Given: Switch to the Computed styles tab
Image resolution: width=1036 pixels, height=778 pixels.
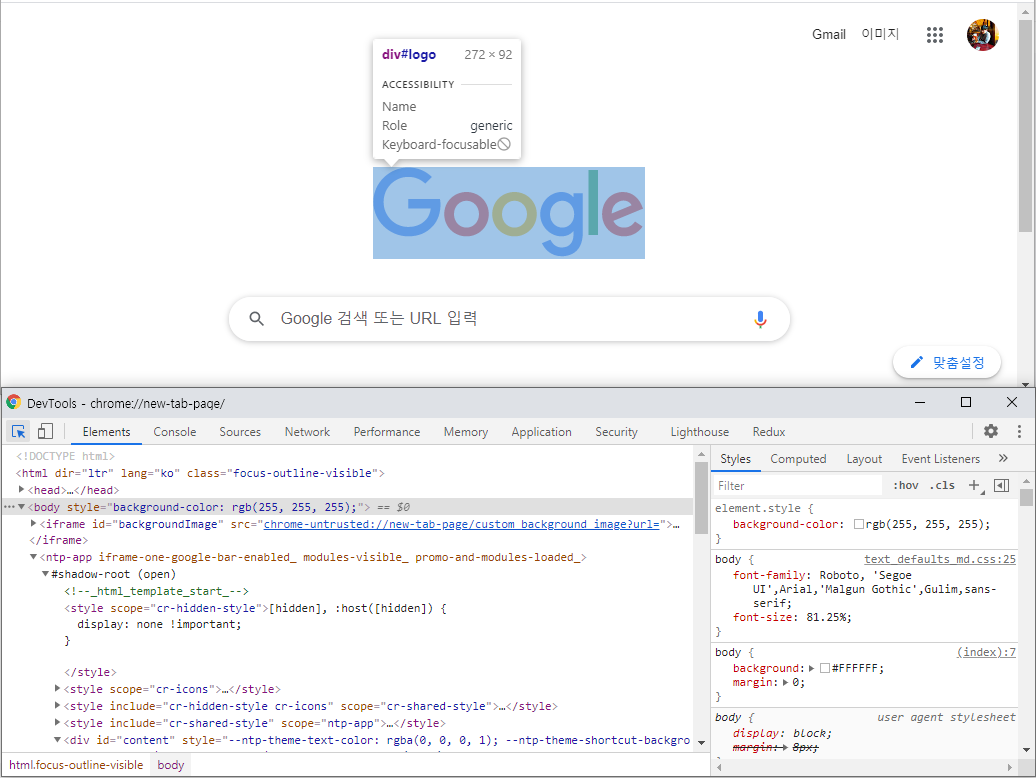Looking at the screenshot, I should (798, 458).
